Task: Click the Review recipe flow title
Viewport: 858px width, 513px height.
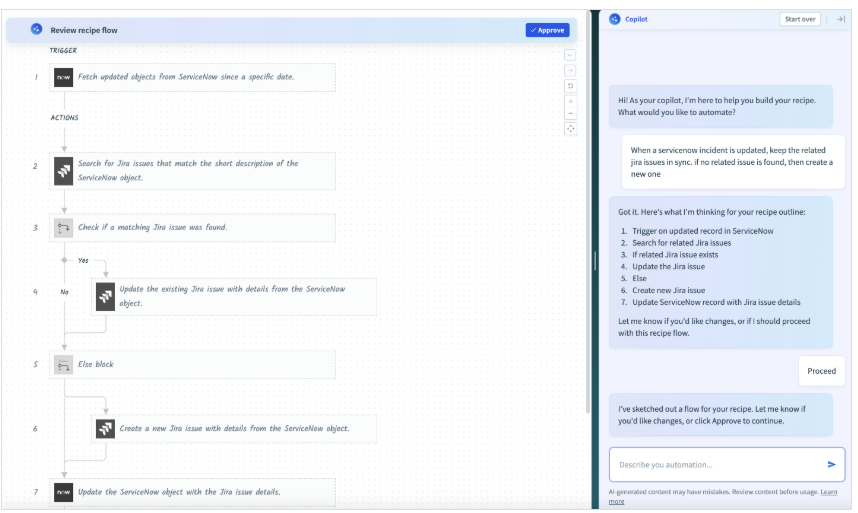Action: point(84,30)
